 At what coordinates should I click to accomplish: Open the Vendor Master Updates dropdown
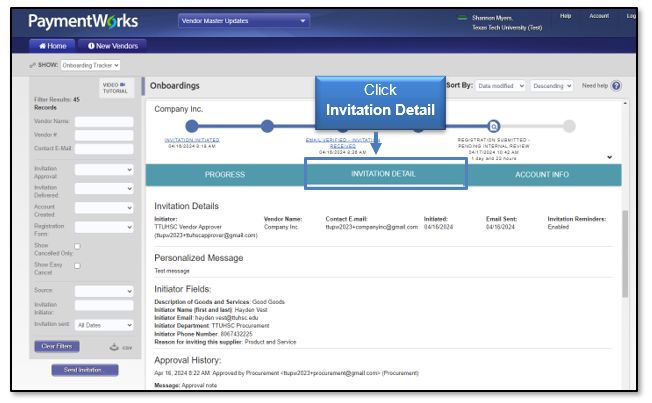click(x=244, y=21)
